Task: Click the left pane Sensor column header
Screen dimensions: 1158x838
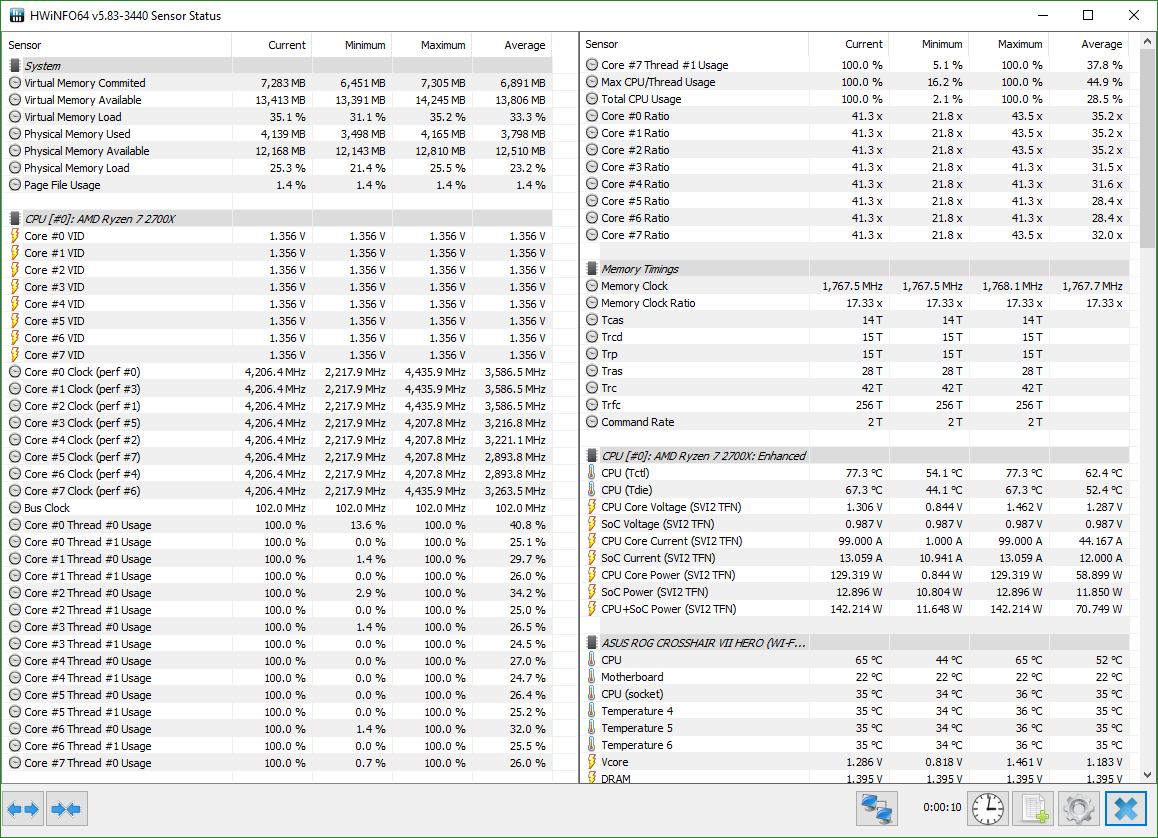Action: click(x=117, y=45)
